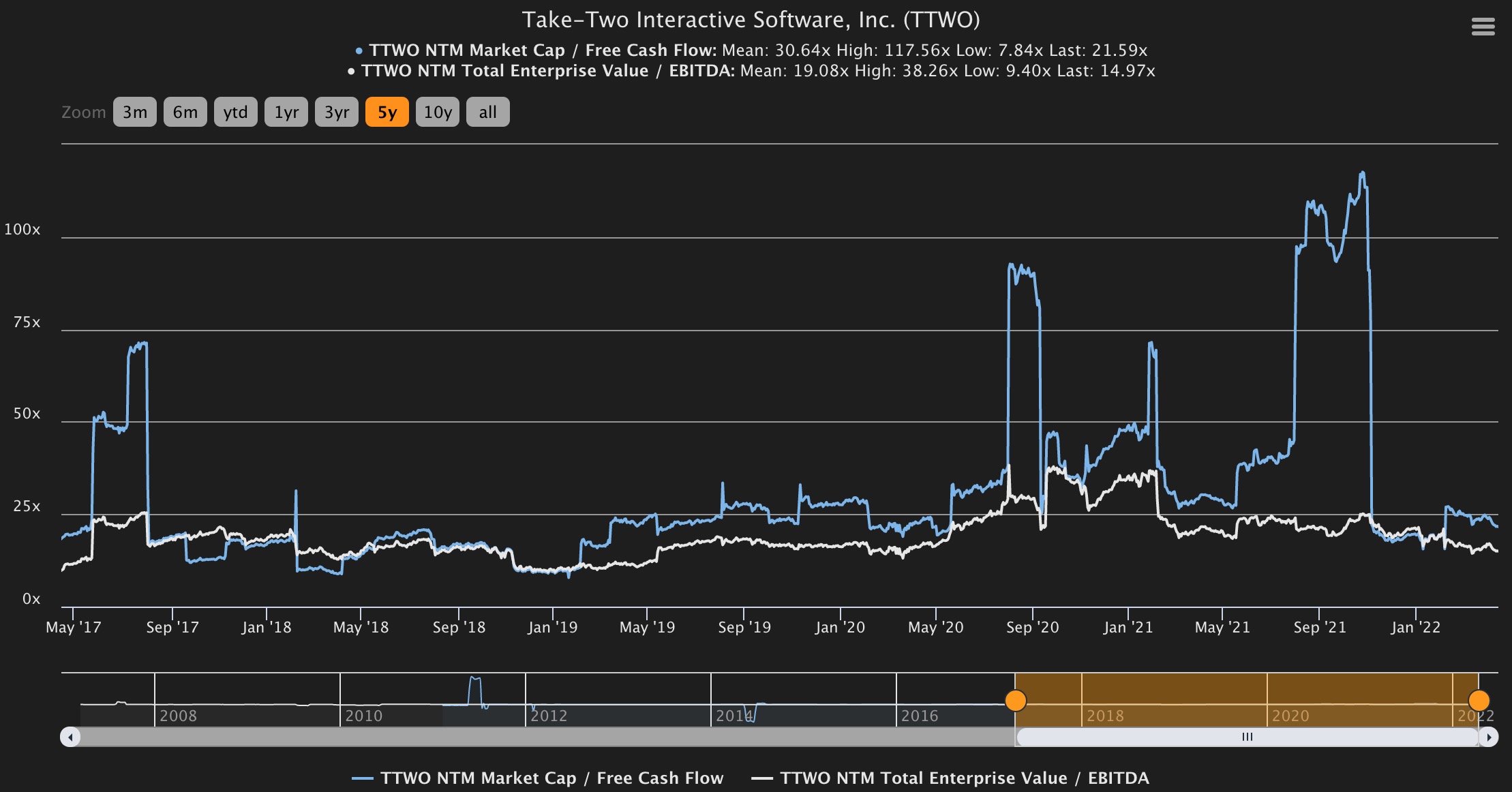The width and height of the screenshot is (1512, 792).
Task: Open the chart hamburger context menu
Action: click(x=1483, y=27)
